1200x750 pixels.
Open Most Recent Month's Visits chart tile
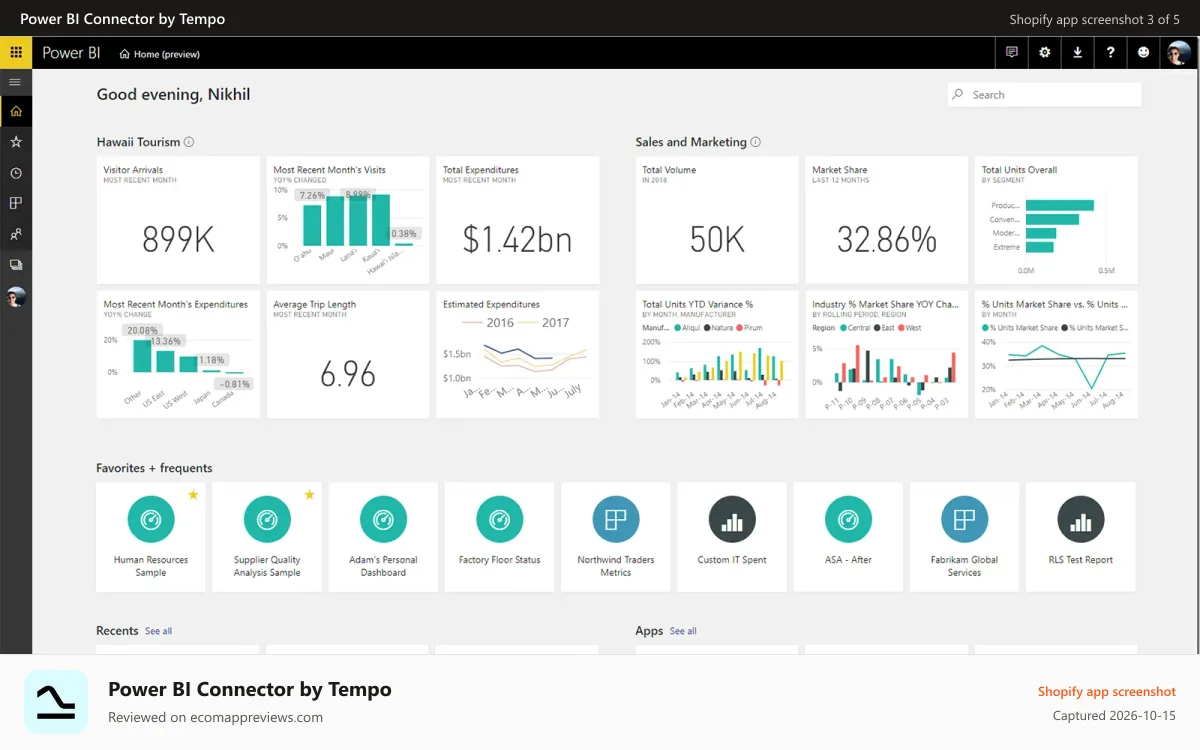click(x=348, y=220)
